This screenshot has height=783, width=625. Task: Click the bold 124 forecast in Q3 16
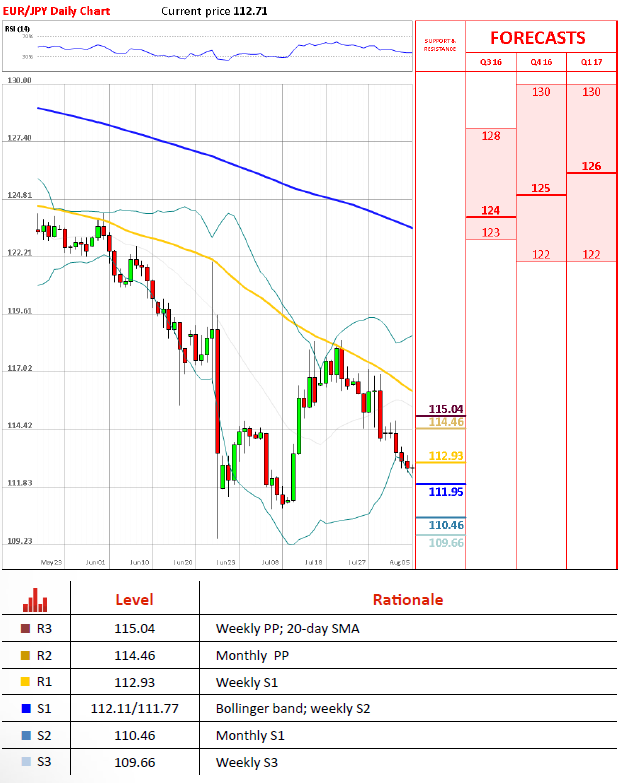point(491,210)
